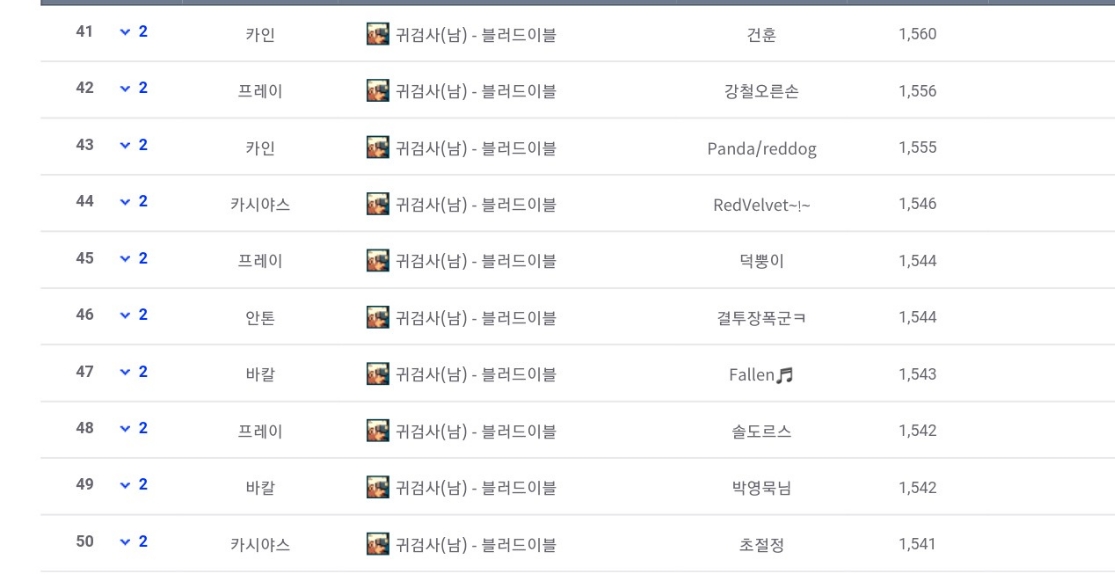Click class icon in RedVelvet~!~ row
This screenshot has width=1115, height=576.
tap(378, 204)
